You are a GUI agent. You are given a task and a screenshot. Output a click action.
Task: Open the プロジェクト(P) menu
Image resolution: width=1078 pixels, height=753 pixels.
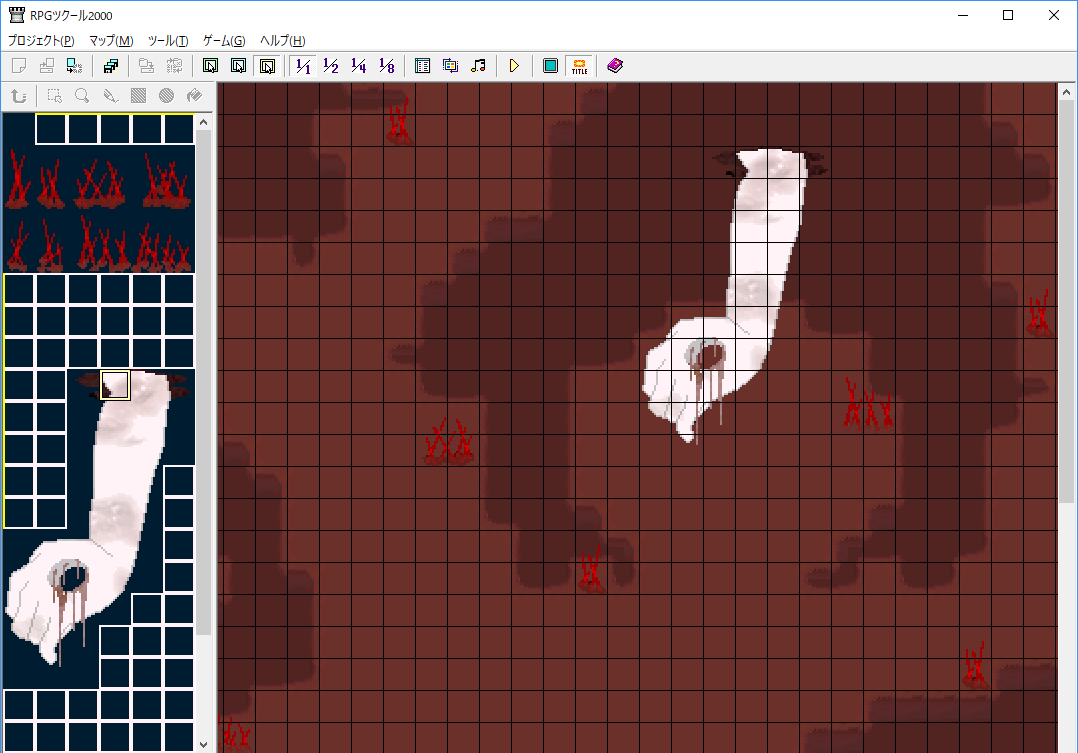tap(41, 41)
